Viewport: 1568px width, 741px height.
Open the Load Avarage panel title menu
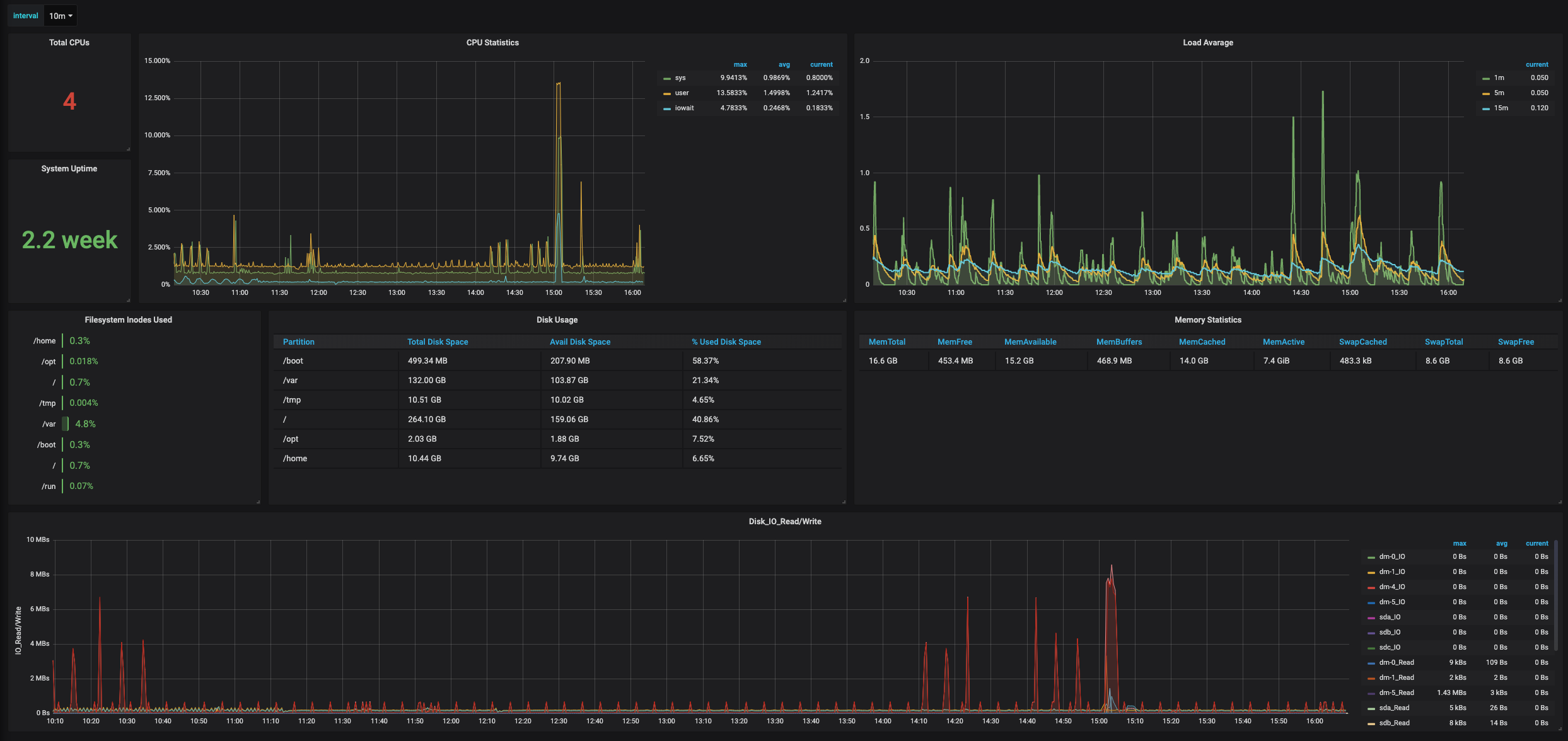point(1207,42)
